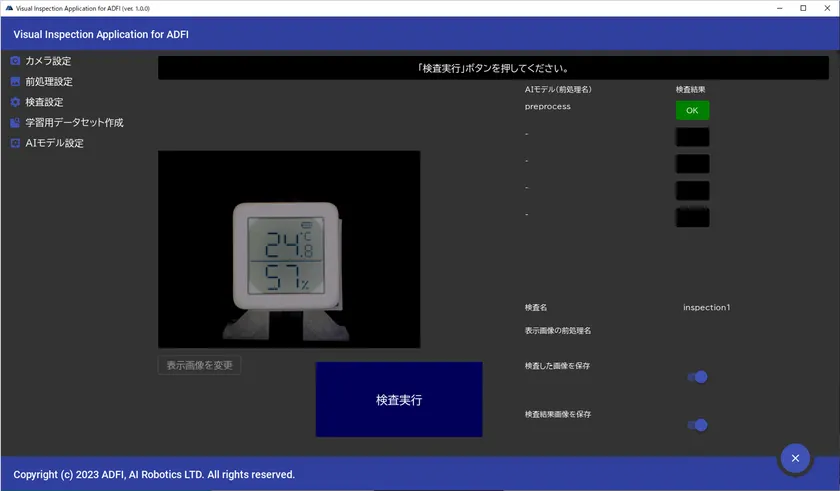Close the window with the title bar X
Screen dimensions: 840x491
[x=827, y=8]
